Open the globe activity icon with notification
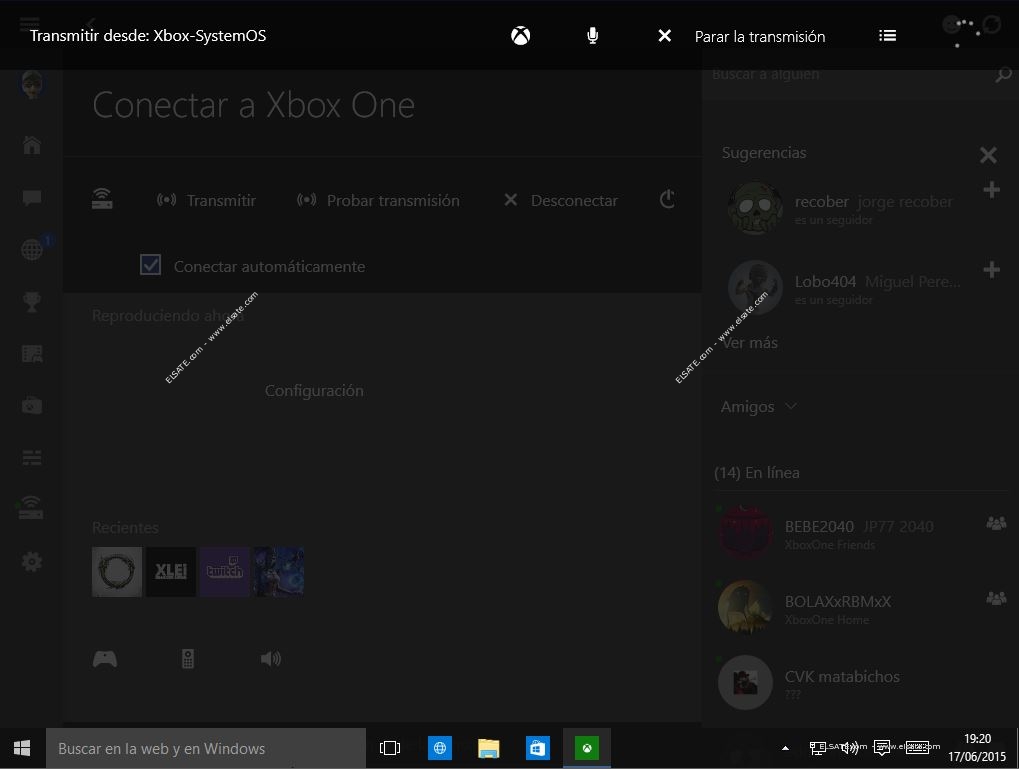The image size is (1019, 769). (32, 249)
